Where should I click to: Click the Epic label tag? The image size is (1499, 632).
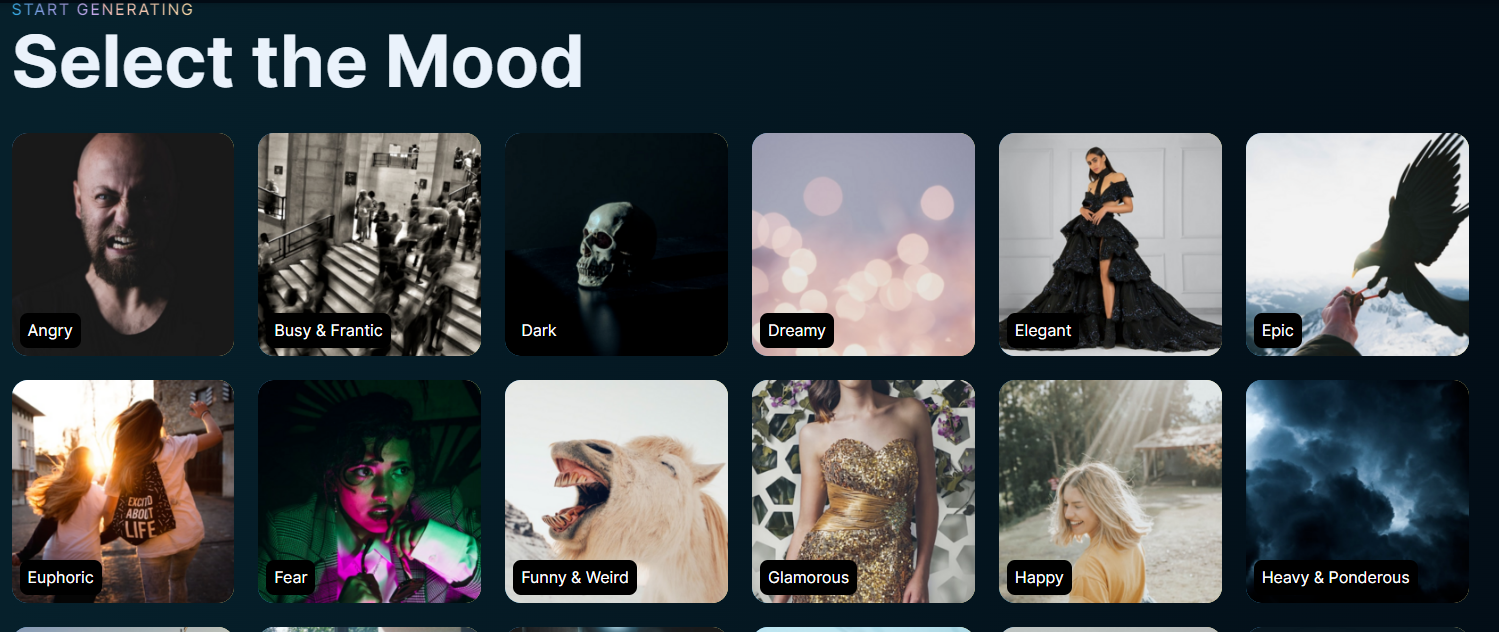click(1278, 330)
